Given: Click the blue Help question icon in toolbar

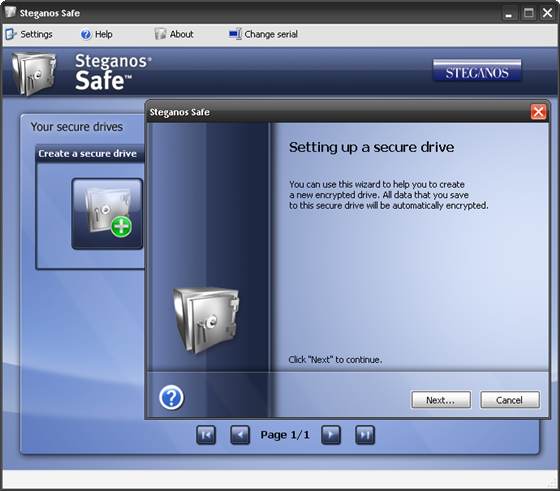Looking at the screenshot, I should tap(86, 34).
